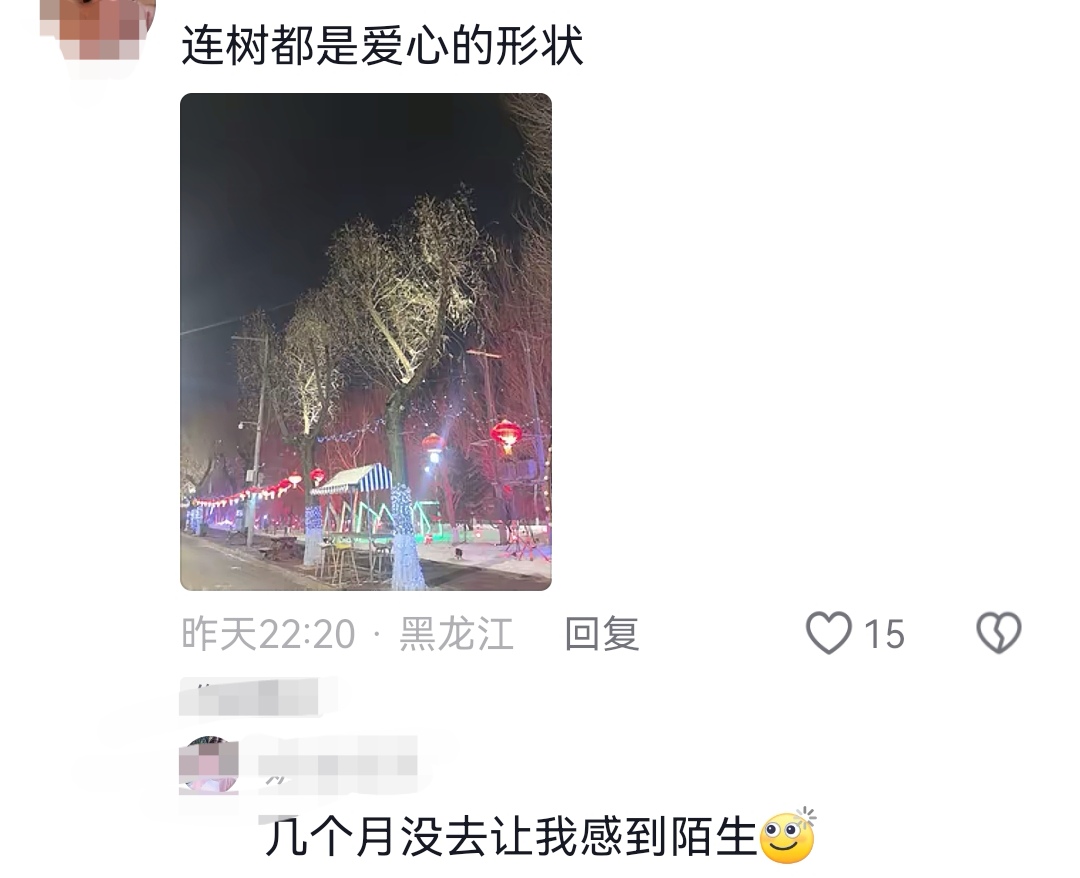1080x878 pixels.
Task: Tap the comment text 连树都是爱心的形状
Action: pyautogui.click(x=382, y=46)
